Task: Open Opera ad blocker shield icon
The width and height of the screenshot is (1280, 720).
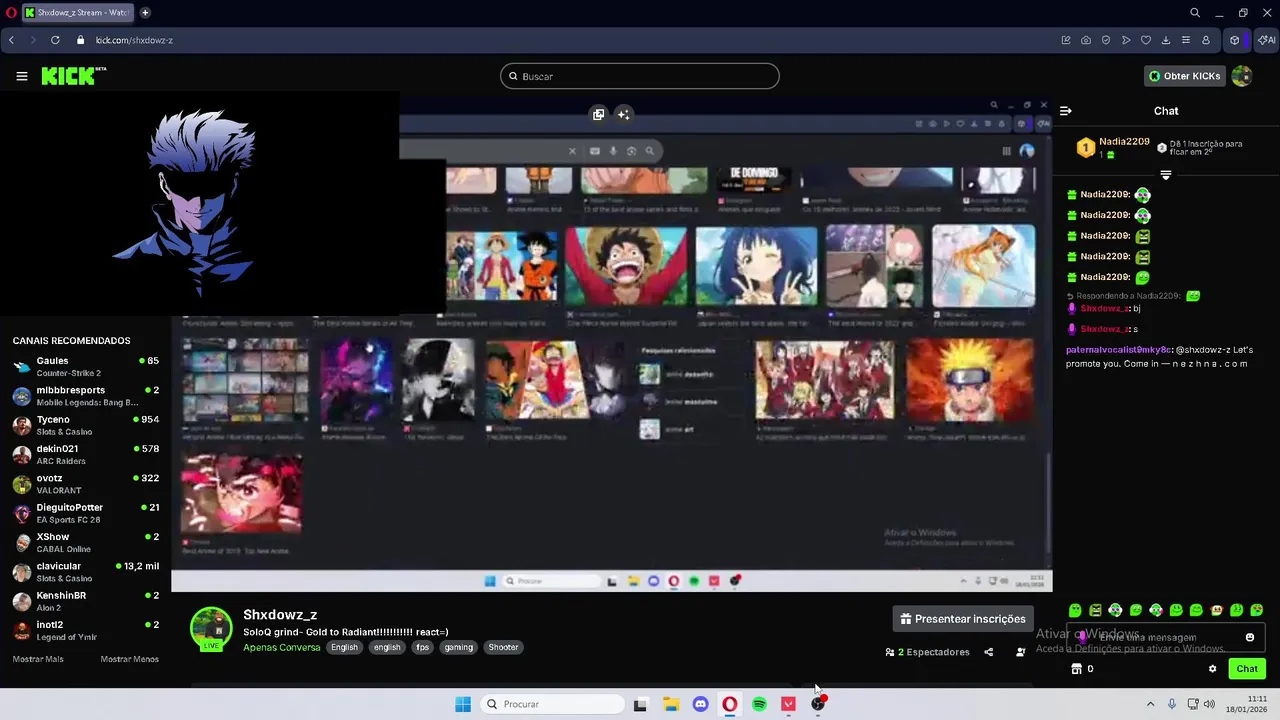Action: 1106,40
